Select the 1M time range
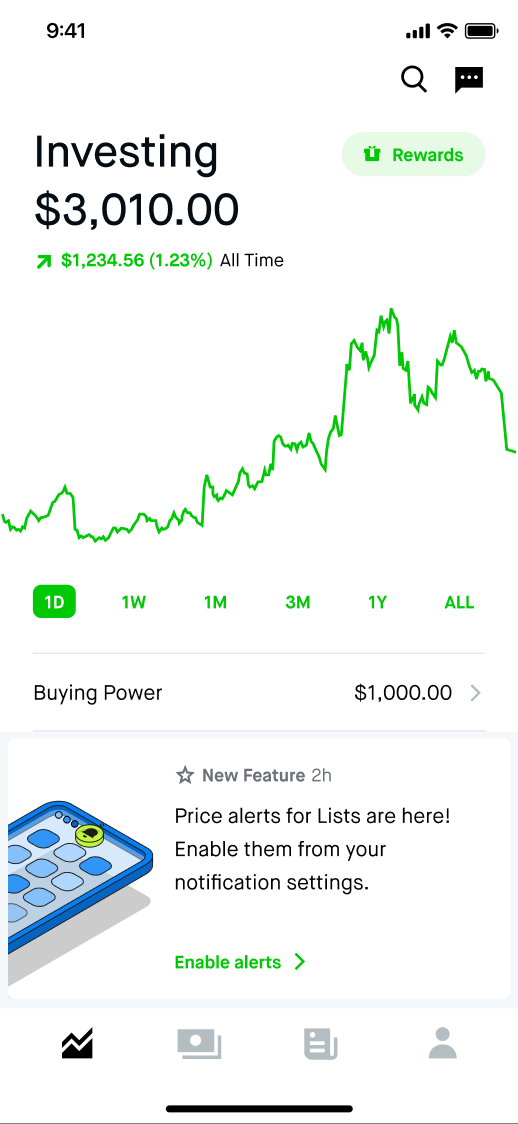This screenshot has width=518, height=1124. tap(215, 602)
